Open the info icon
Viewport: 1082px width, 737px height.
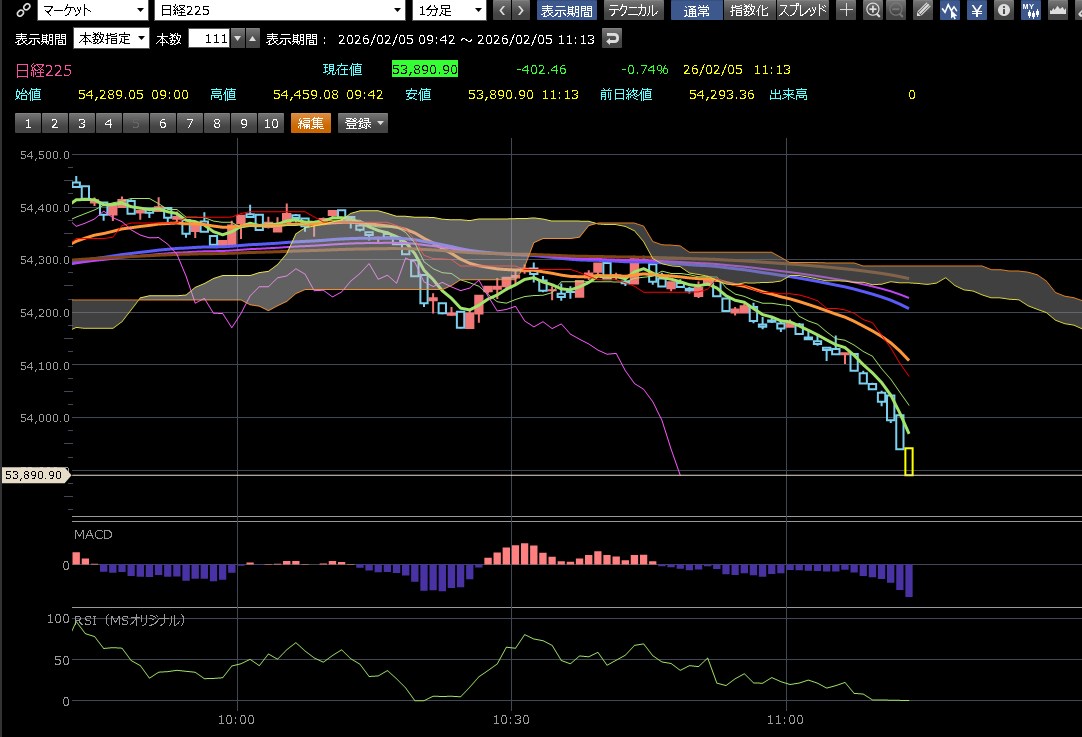pyautogui.click(x=1003, y=11)
